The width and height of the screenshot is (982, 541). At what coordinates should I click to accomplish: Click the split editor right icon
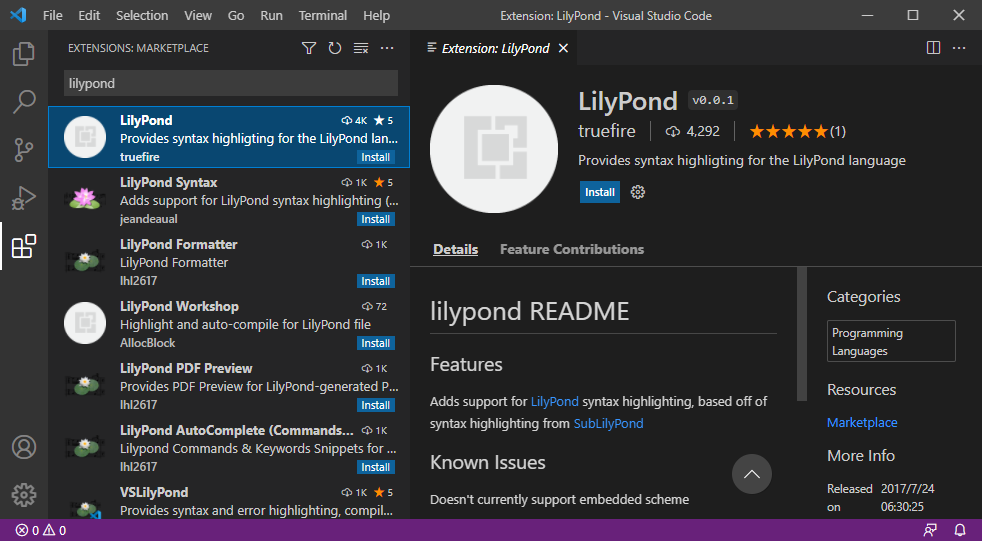933,48
